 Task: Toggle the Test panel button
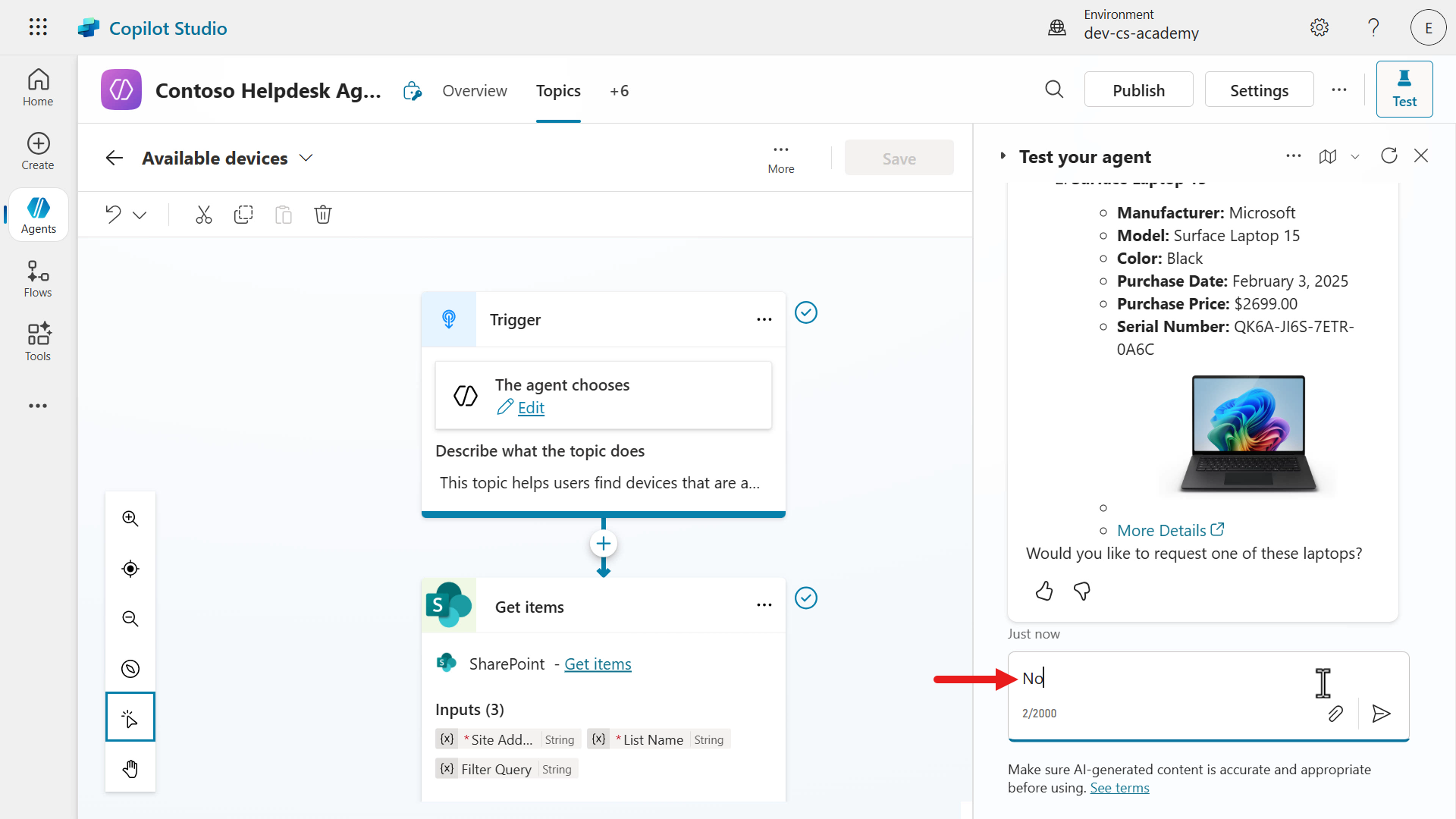pyautogui.click(x=1404, y=89)
